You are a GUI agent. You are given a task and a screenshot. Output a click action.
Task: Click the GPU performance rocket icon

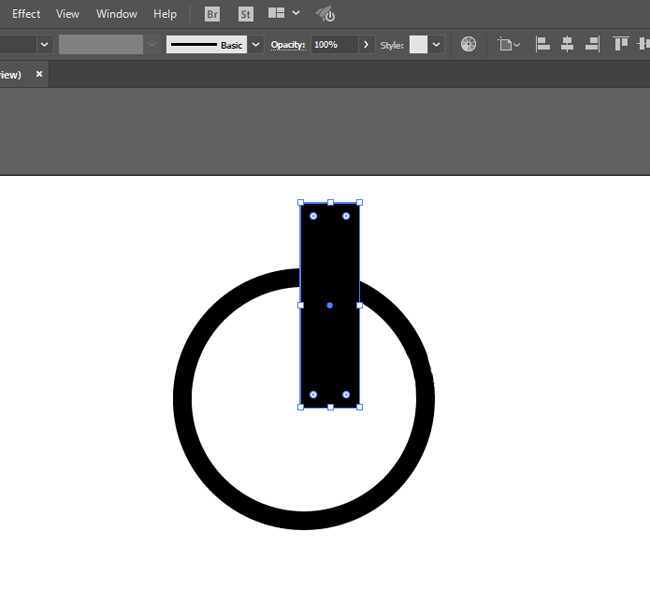pos(325,14)
